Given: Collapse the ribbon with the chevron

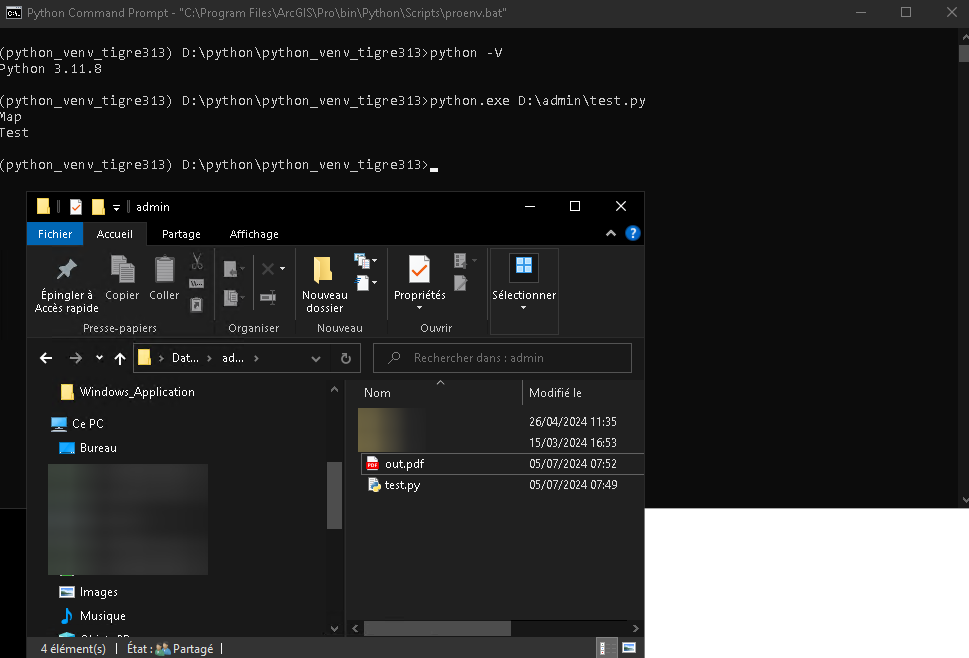Looking at the screenshot, I should (x=611, y=233).
